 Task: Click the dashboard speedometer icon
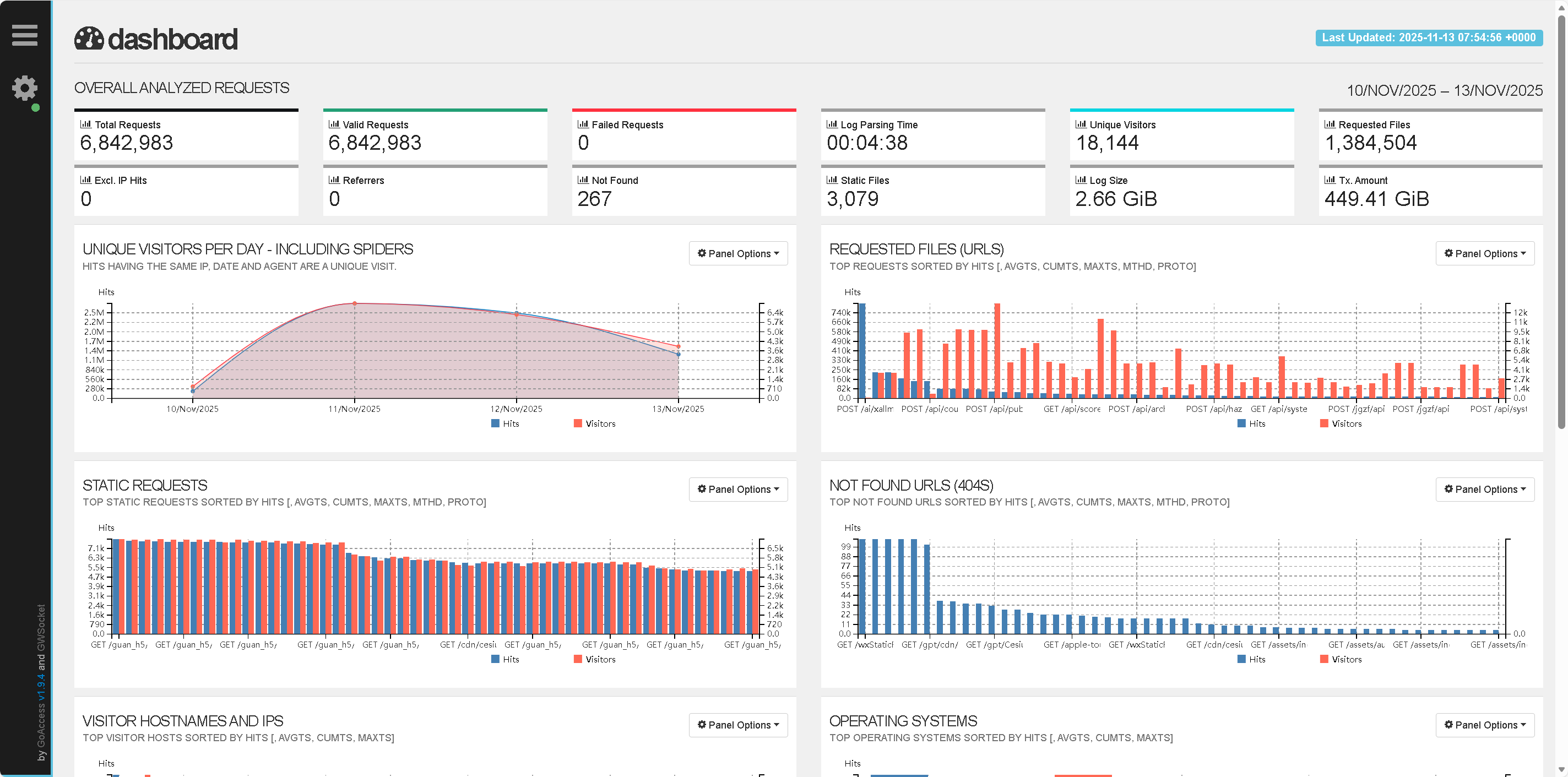89,39
